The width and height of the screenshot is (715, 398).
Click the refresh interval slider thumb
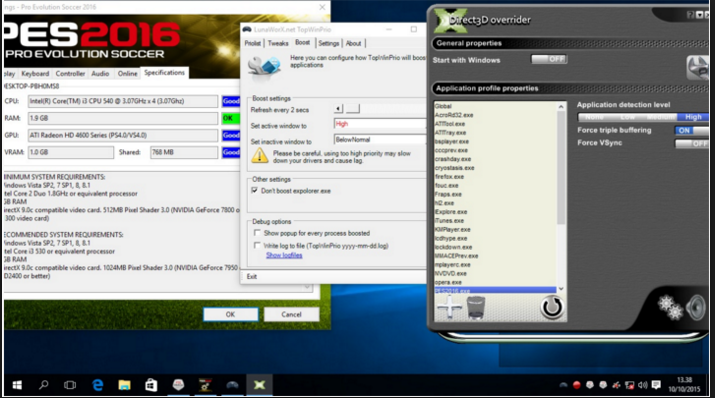pyautogui.click(x=352, y=109)
